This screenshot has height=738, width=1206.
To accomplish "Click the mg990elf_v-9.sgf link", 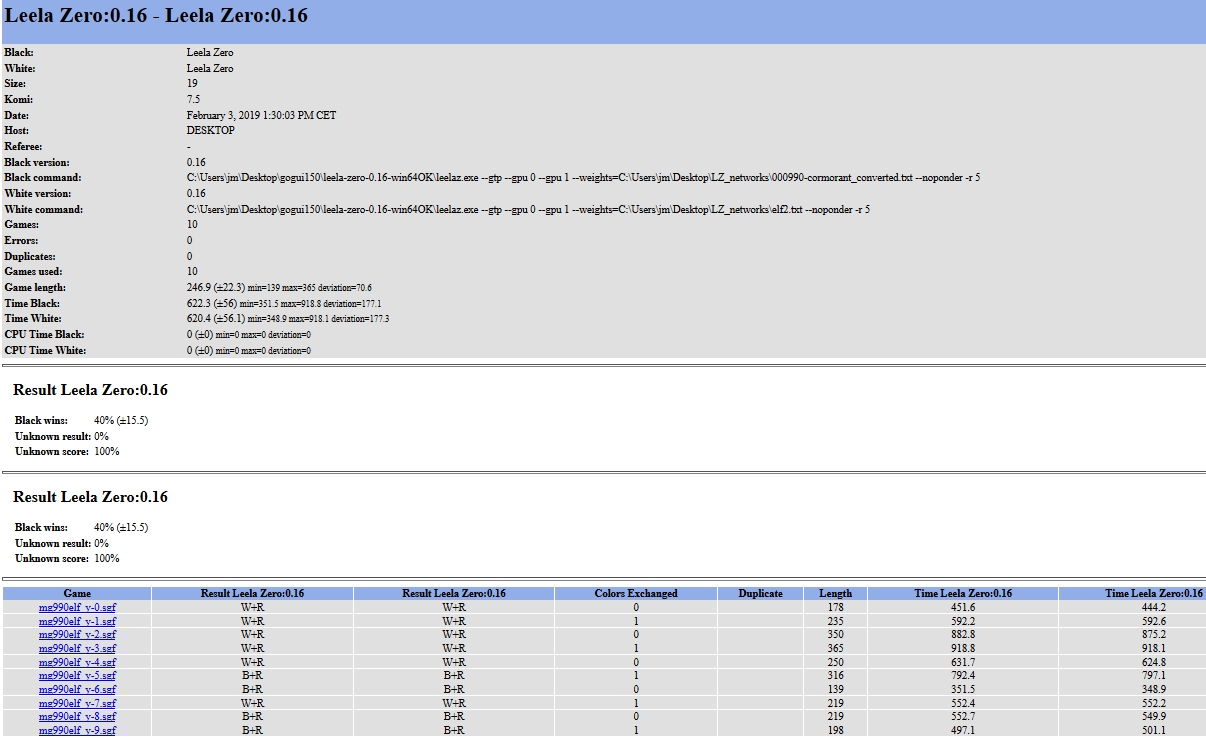I will click(77, 731).
